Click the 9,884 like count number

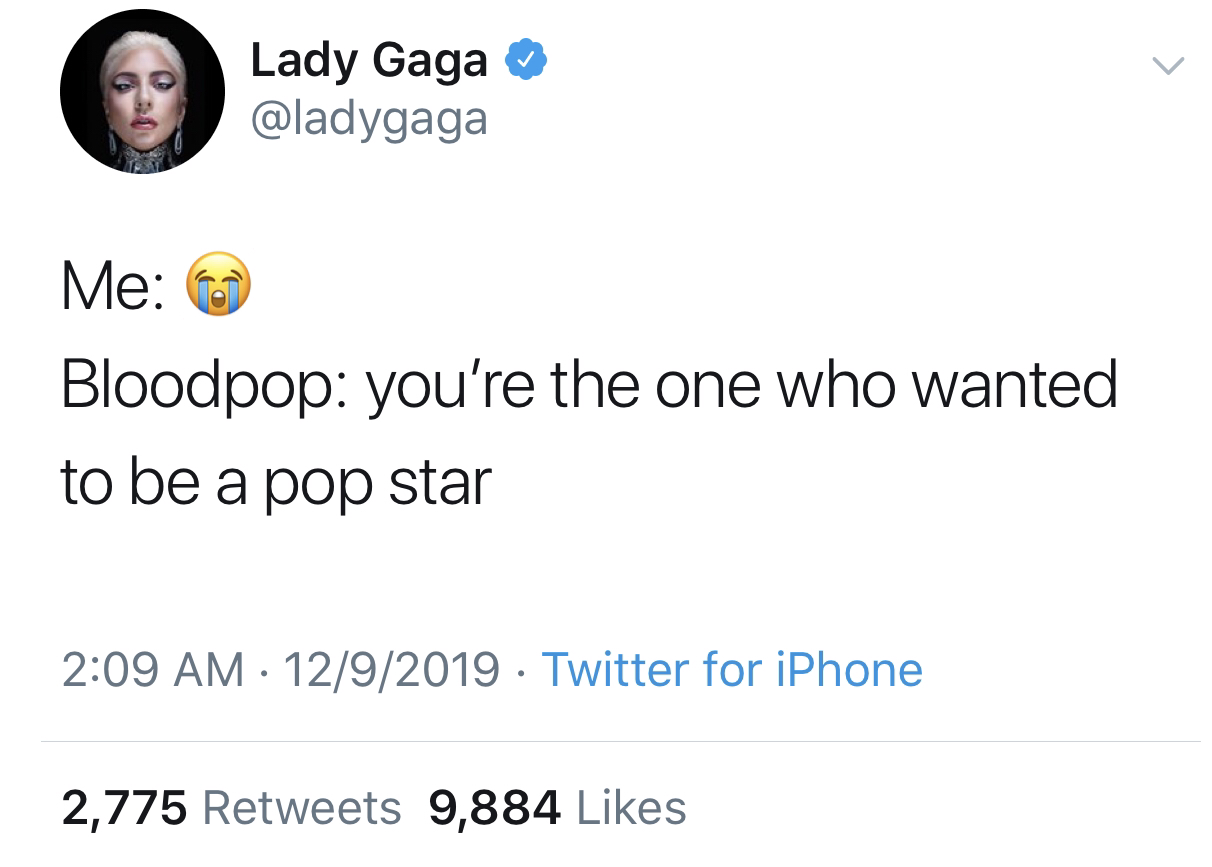(494, 808)
